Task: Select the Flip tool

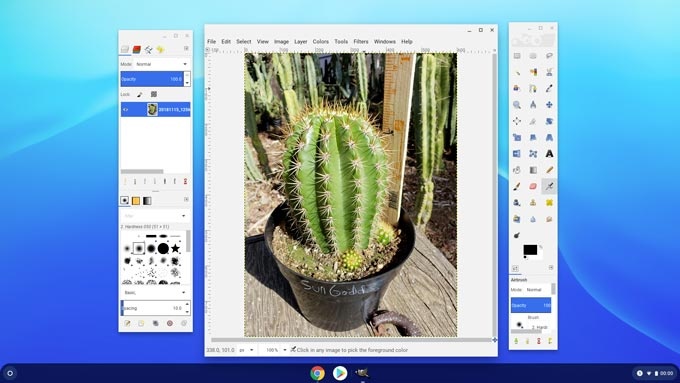Action: pyautogui.click(x=517, y=154)
